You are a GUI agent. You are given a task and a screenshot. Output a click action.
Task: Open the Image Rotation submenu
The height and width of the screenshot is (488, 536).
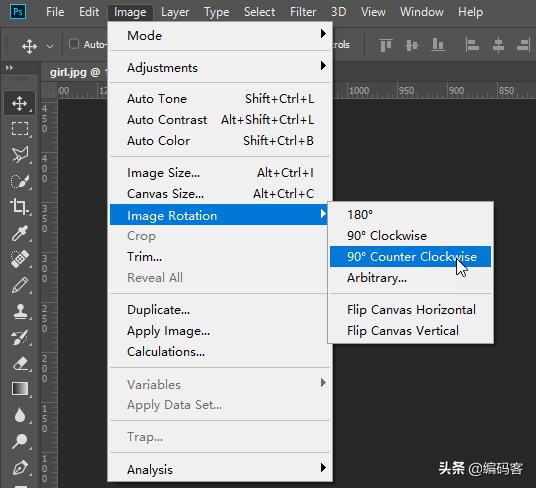click(219, 215)
